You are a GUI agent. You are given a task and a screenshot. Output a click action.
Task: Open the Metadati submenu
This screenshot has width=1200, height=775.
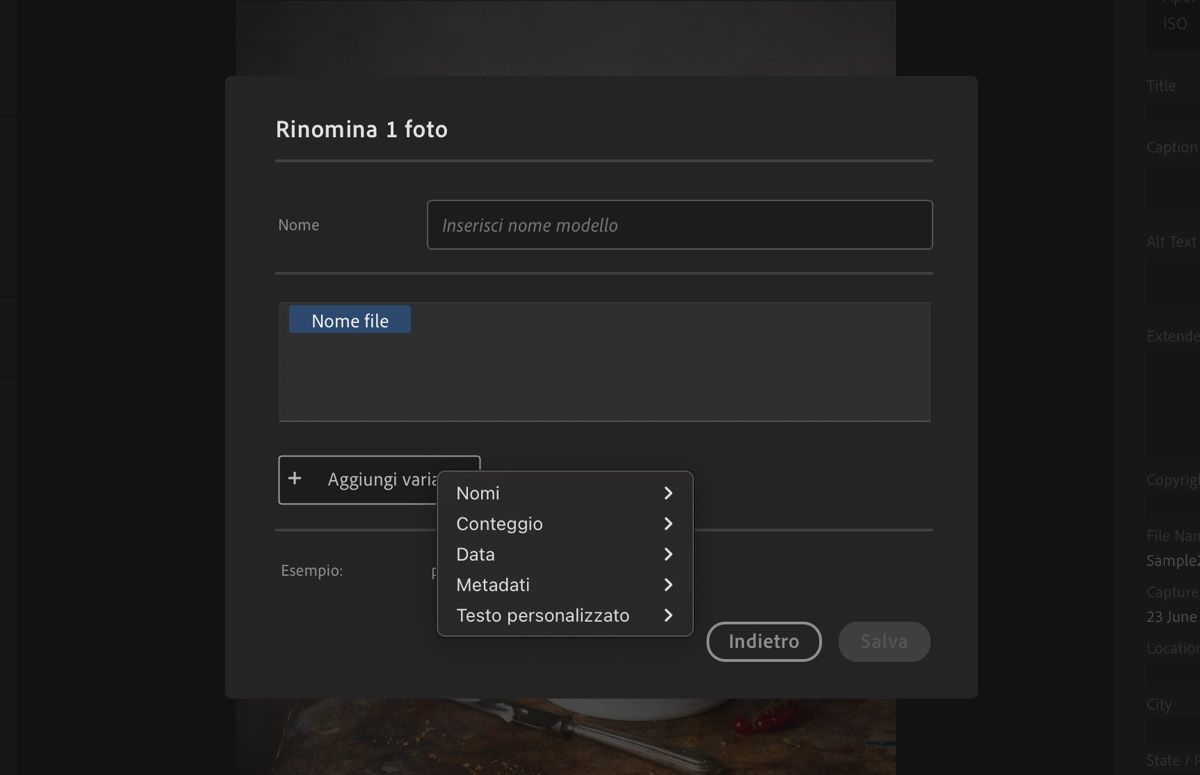pos(565,585)
